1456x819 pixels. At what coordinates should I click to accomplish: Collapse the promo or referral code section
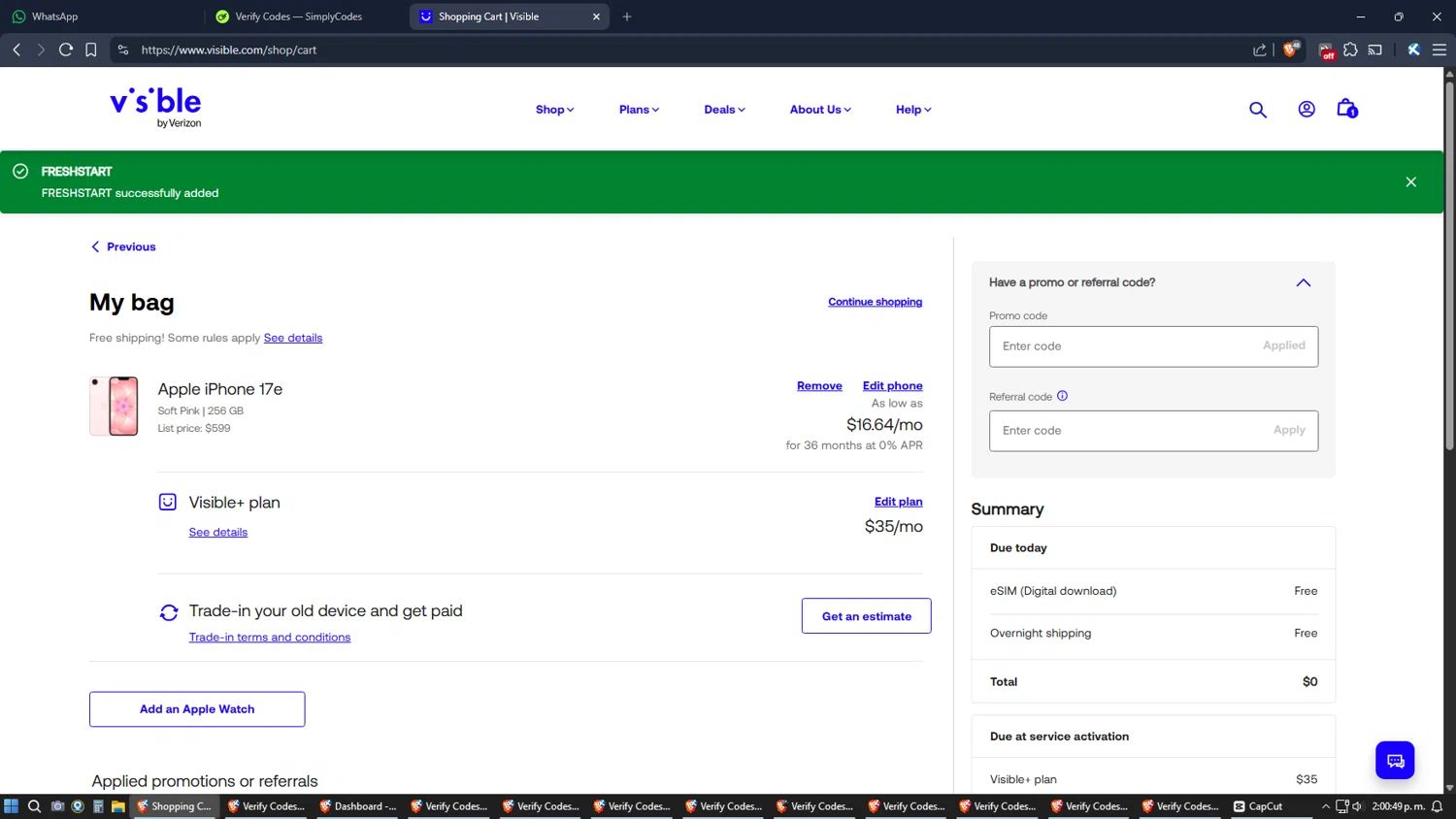(1304, 282)
